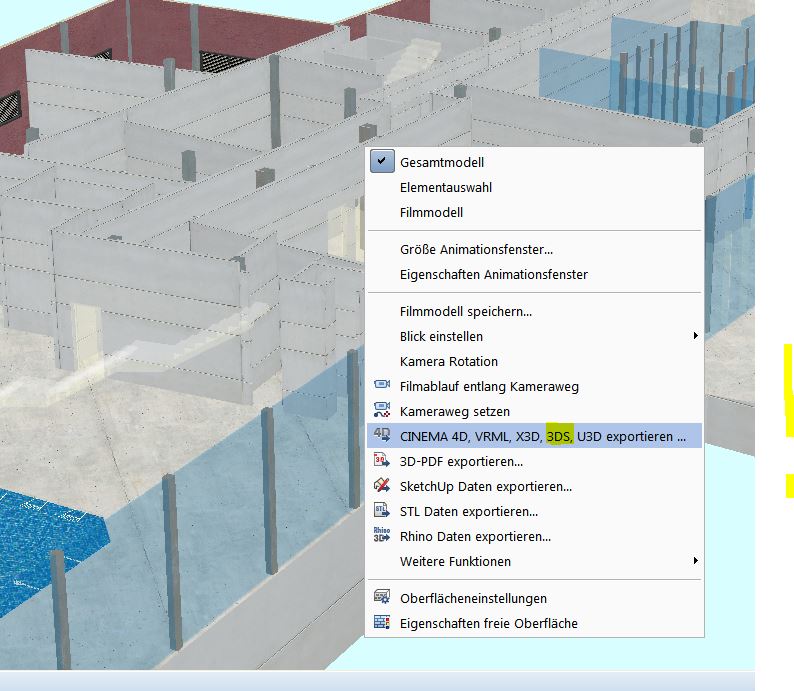Toggle the Gesamtmodell checkmark
The height and width of the screenshot is (691, 794).
click(381, 162)
